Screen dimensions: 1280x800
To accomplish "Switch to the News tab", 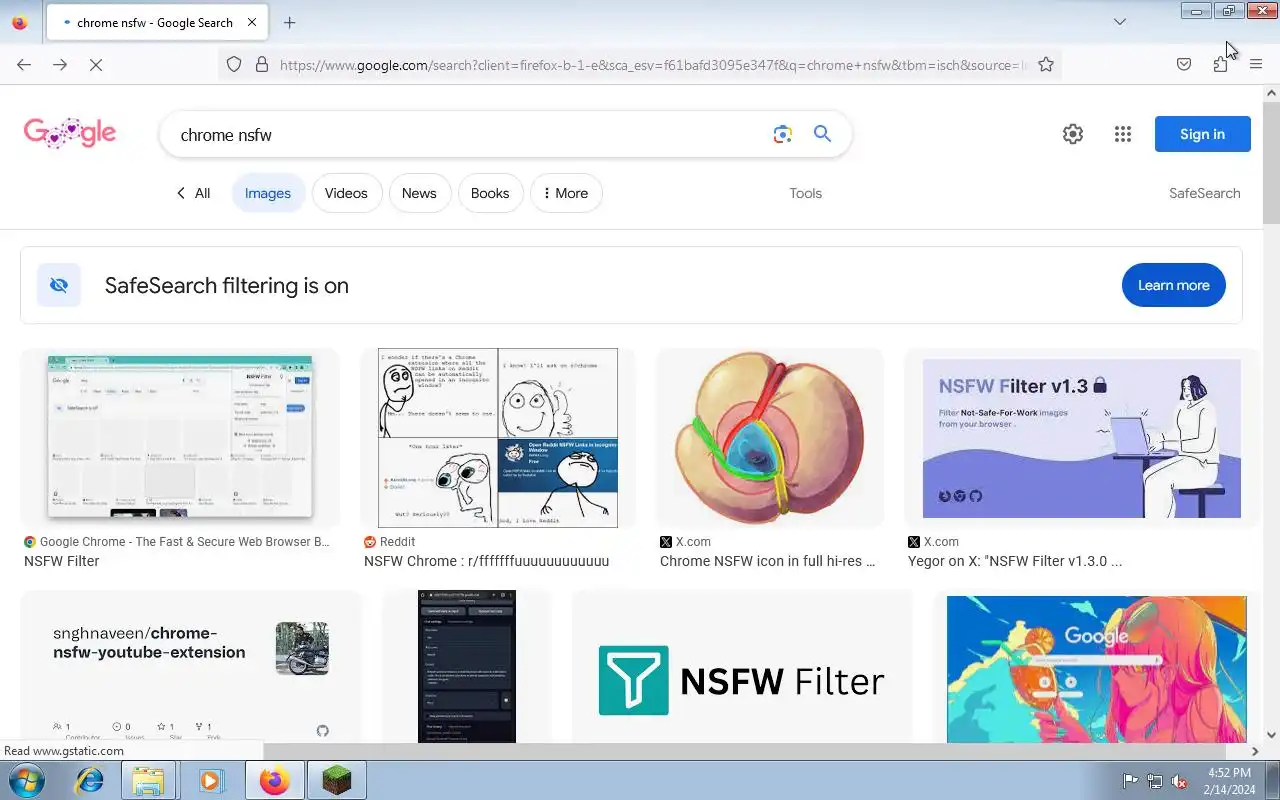I will tap(419, 193).
